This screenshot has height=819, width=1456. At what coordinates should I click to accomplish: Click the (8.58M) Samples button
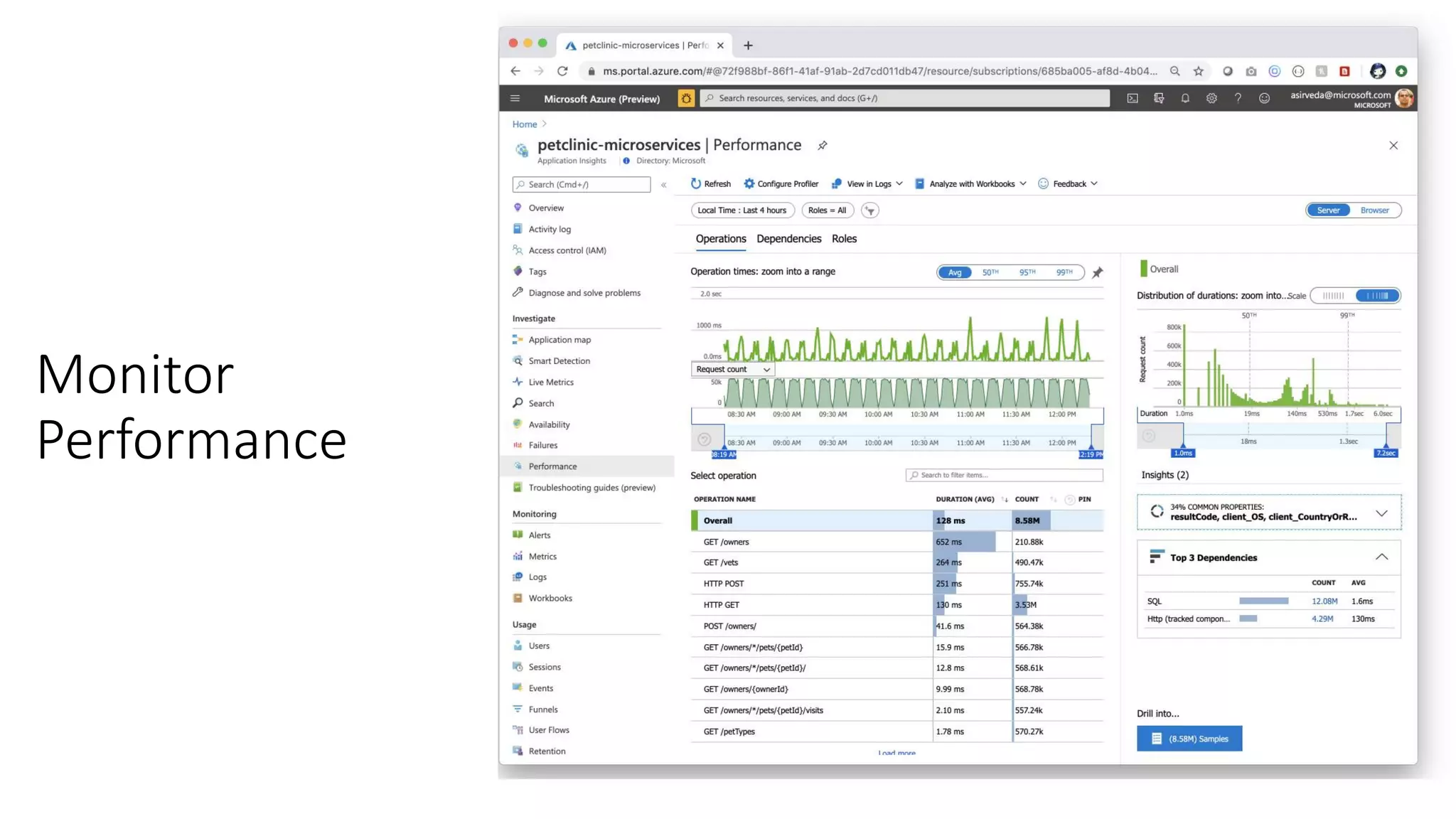click(x=1189, y=739)
